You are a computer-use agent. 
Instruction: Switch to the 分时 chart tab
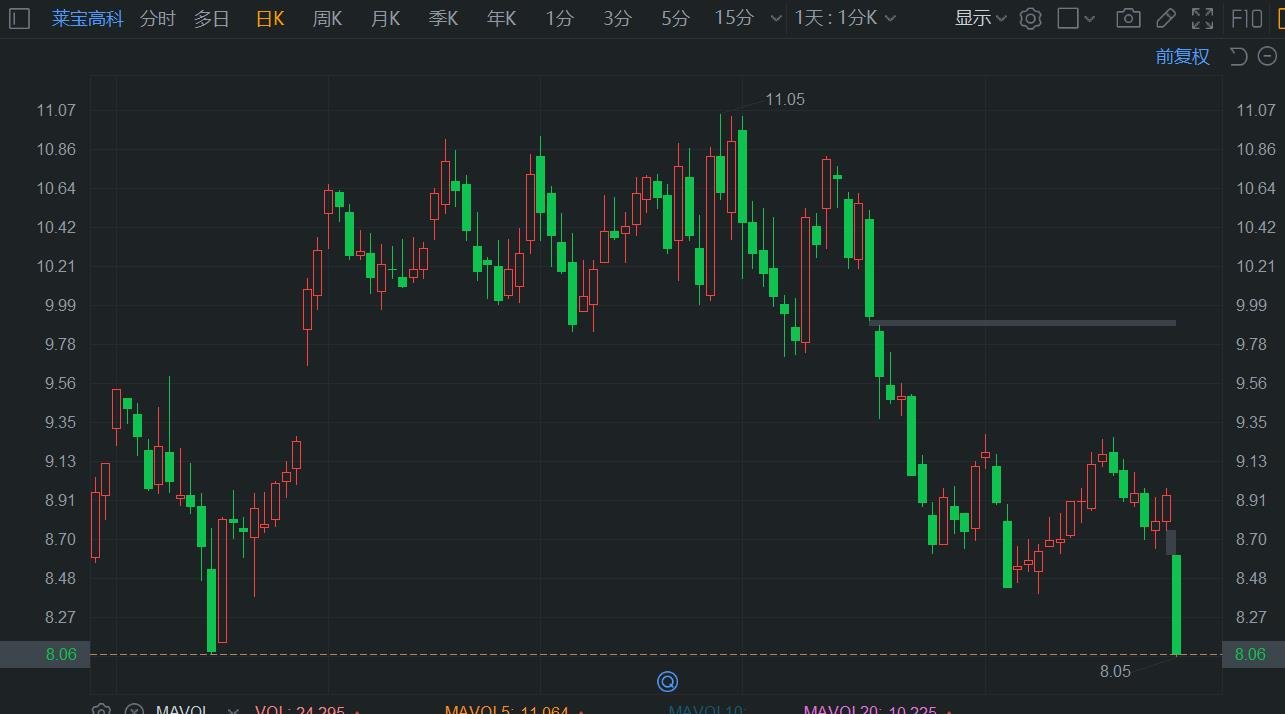click(x=157, y=18)
